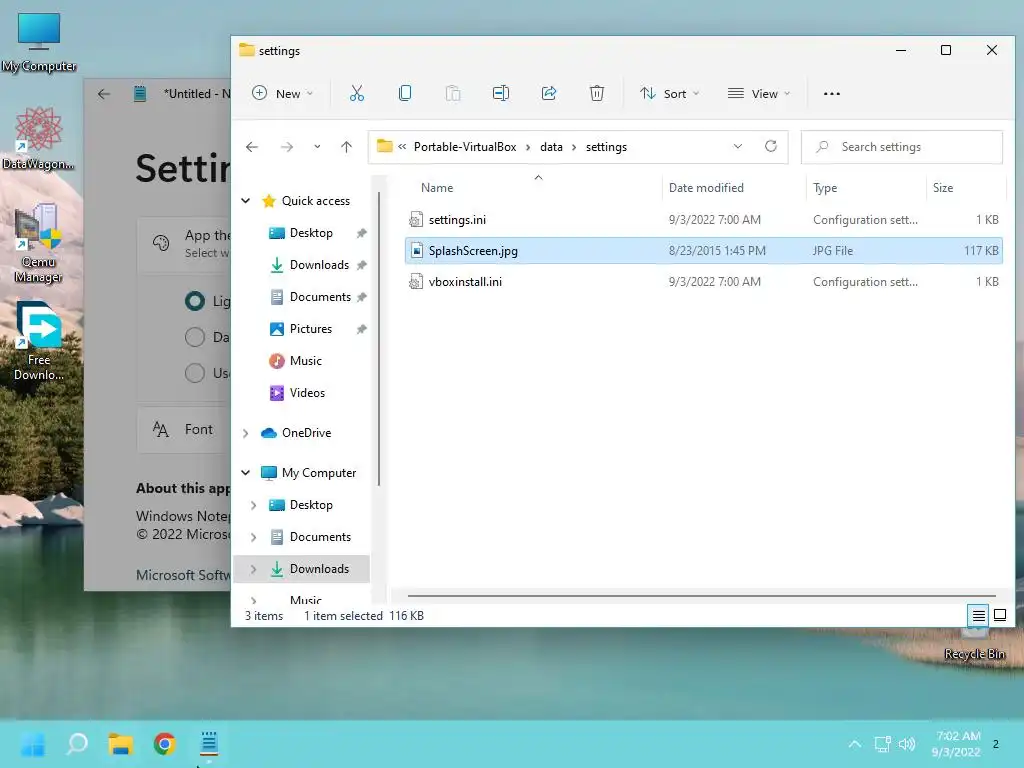This screenshot has height=768, width=1024.
Task: Open Pictures in Quick access
Action: (x=311, y=328)
